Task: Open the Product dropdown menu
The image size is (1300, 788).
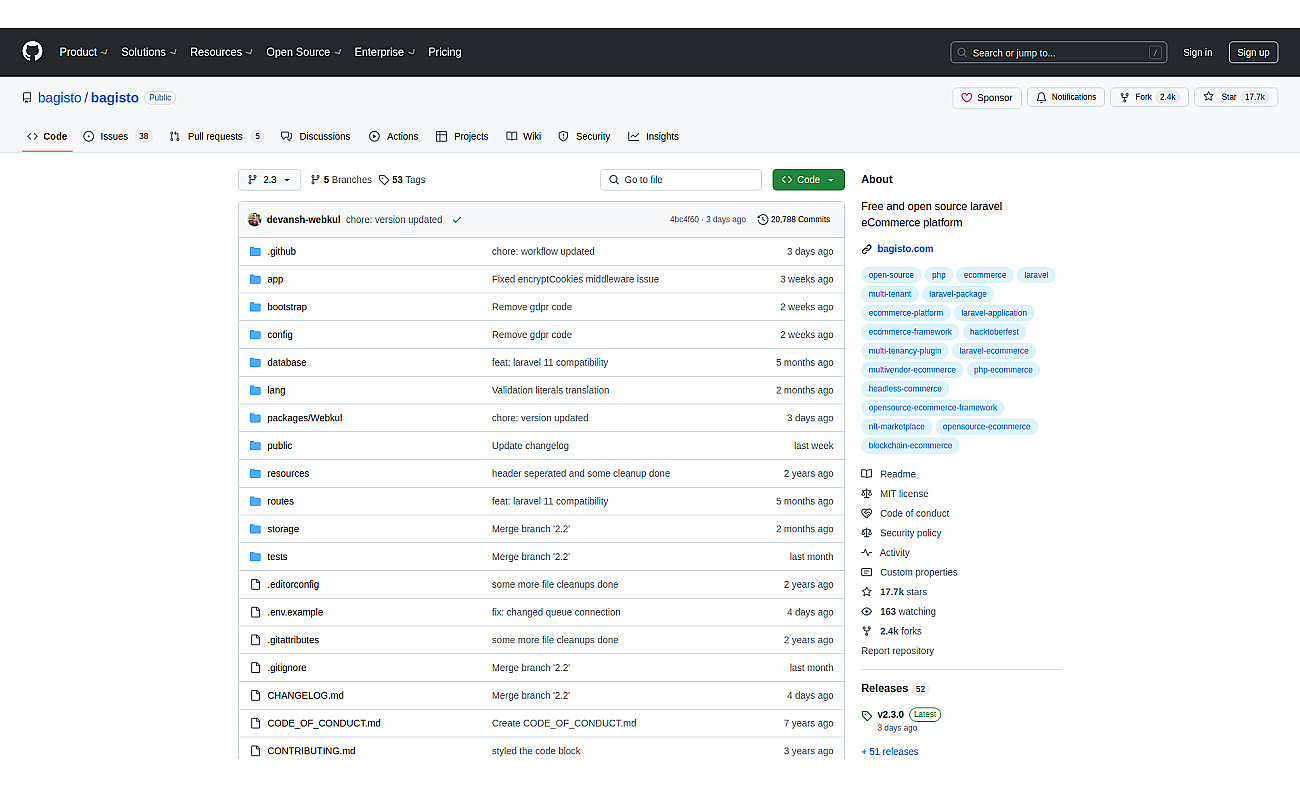Action: [82, 52]
